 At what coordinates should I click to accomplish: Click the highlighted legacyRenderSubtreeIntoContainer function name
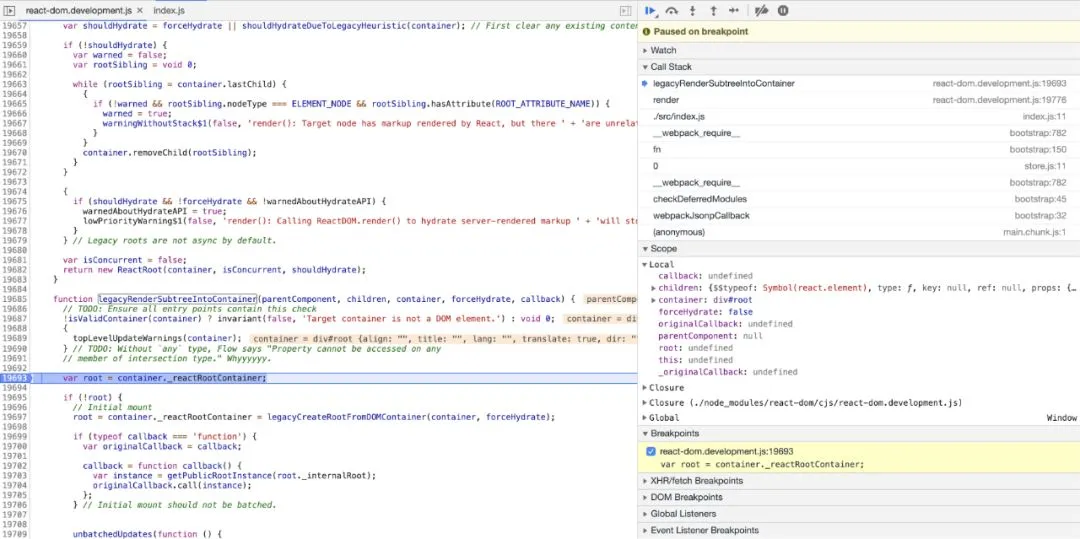tap(177, 299)
